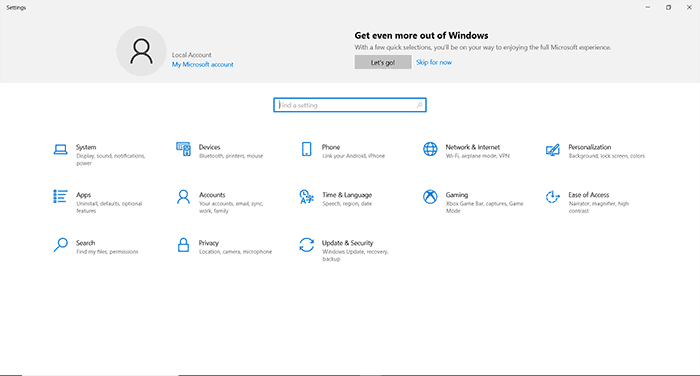Select the Phone icon
The width and height of the screenshot is (700, 376).
coord(307,149)
